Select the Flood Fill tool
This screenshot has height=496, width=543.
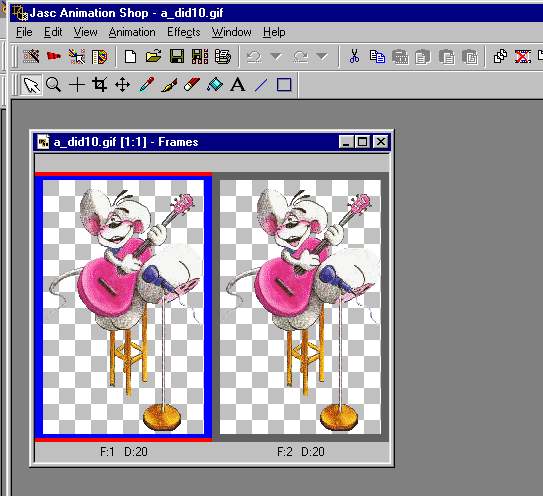(215, 85)
